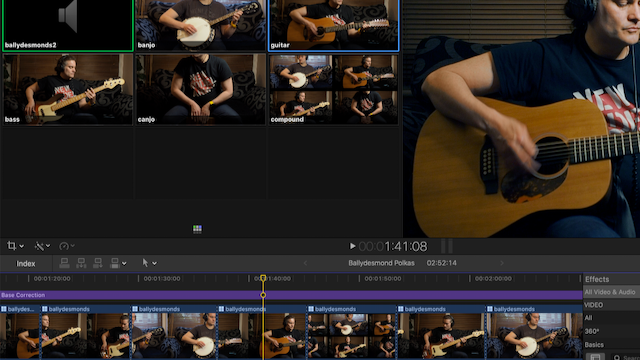This screenshot has width=640, height=360.
Task: Click the ruler at 00:01:20:00
Action: 52,279
